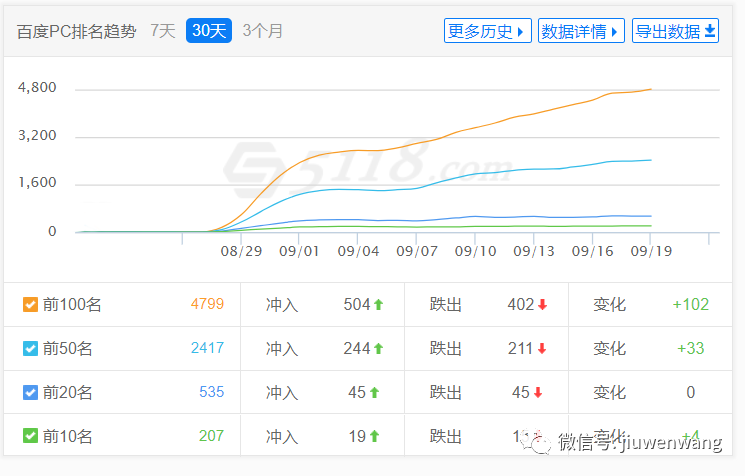Click the download icon on 导出数据

(710, 31)
